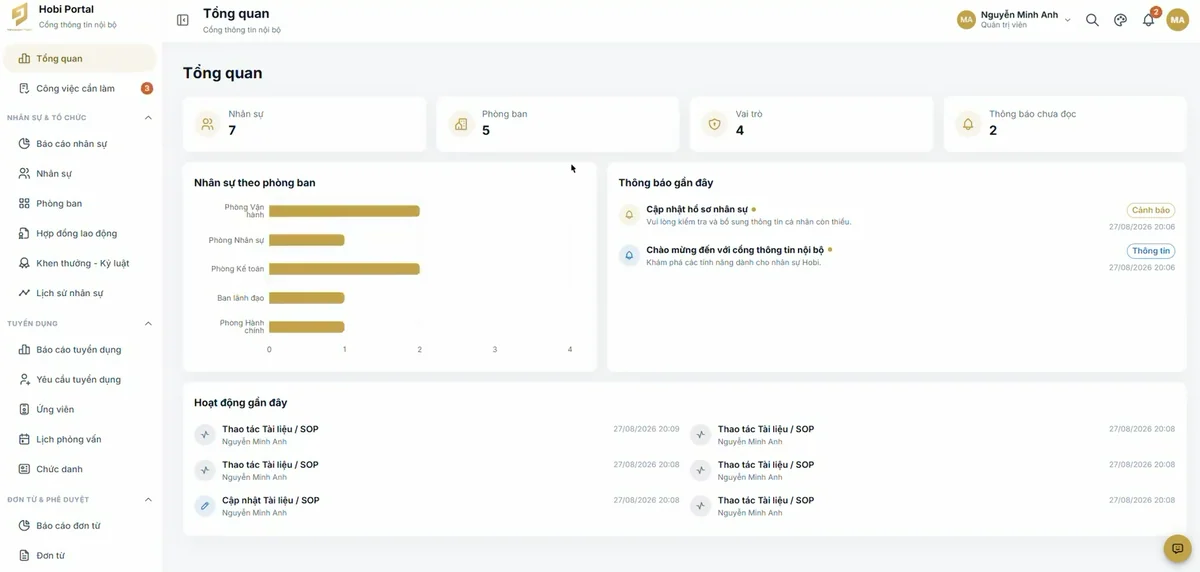1200x572 pixels.
Task: Go to Báo cáo tuyển dụng
Action: (x=80, y=350)
